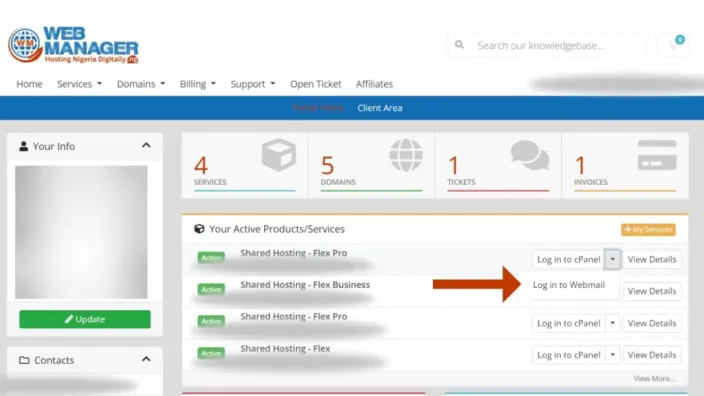Open the Affiliates page
Viewport: 704px width, 396px height.
374,84
